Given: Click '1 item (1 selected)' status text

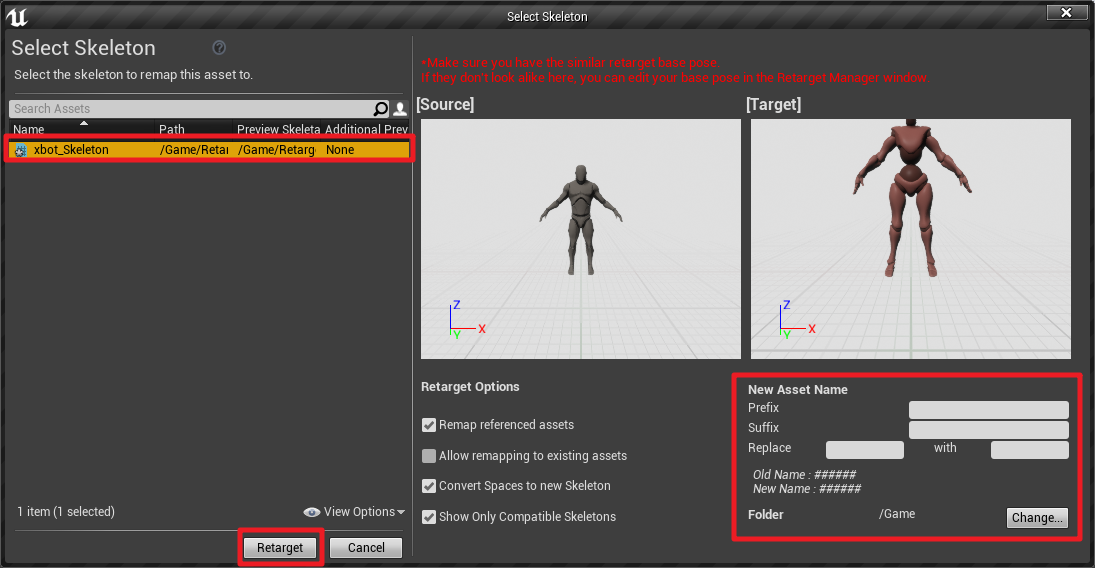Looking at the screenshot, I should [x=66, y=512].
